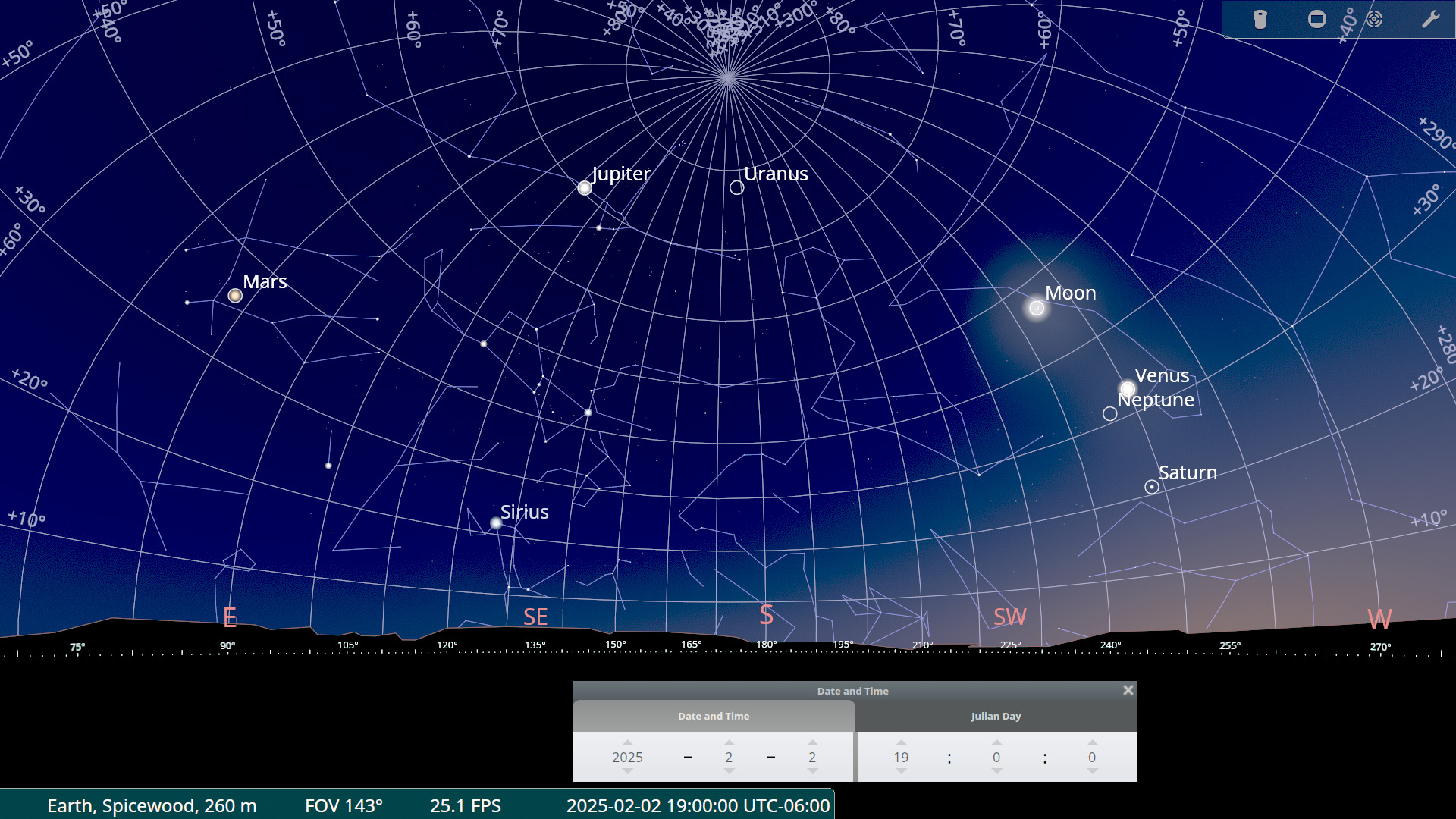Toggle the Telrad sight icon

coord(1374,19)
